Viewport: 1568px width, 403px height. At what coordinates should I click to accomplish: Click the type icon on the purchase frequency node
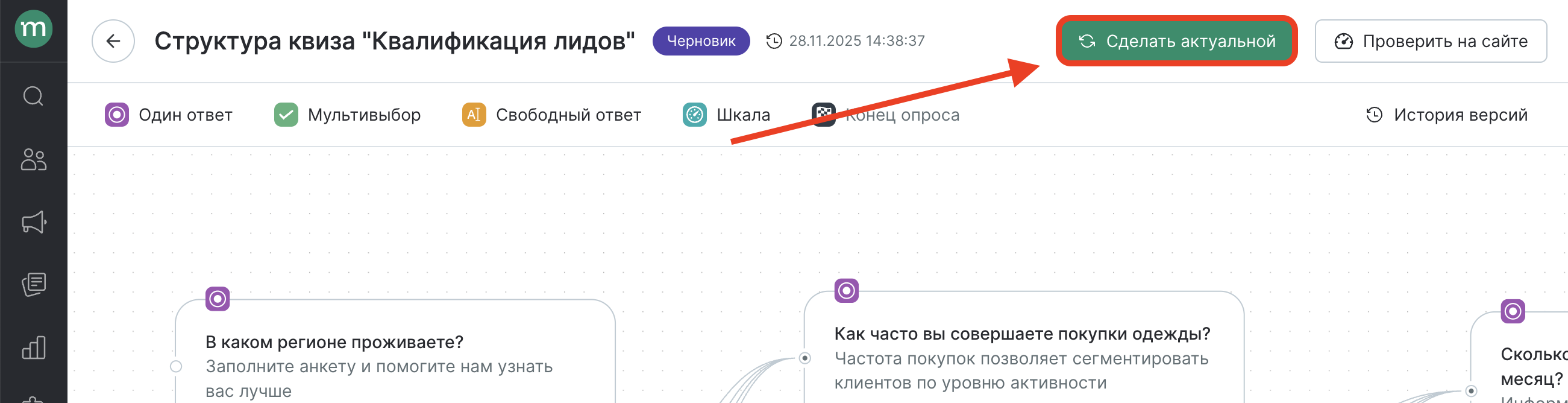click(x=846, y=291)
